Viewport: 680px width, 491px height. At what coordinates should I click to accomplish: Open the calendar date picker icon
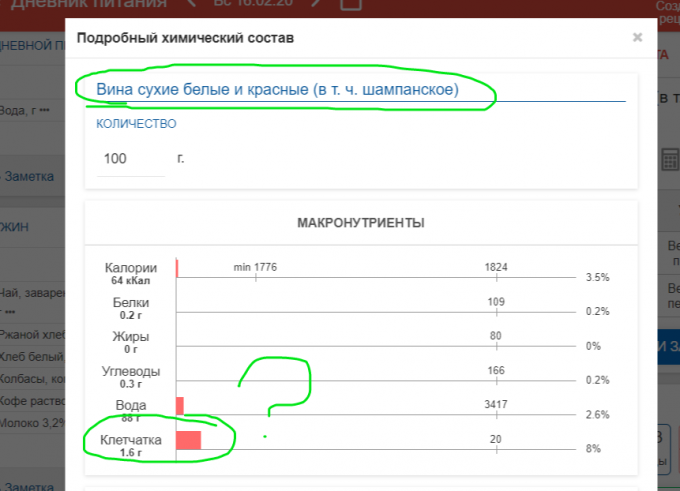349,5
